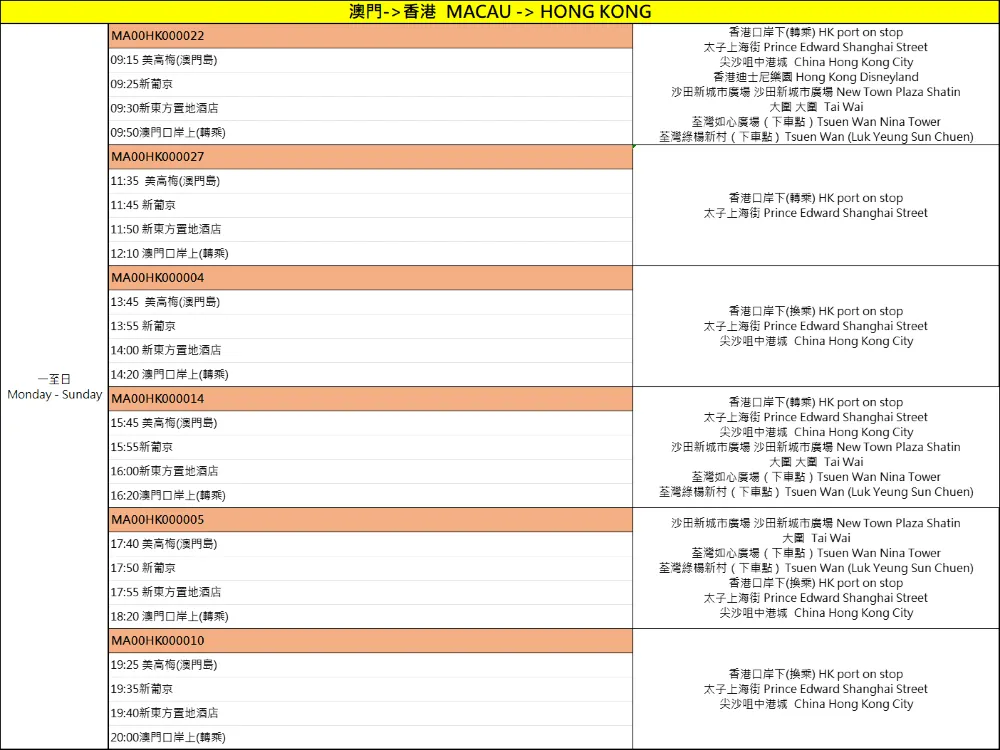Click the 20:00 Macau port row
The height and width of the screenshot is (750, 1000).
click(371, 738)
